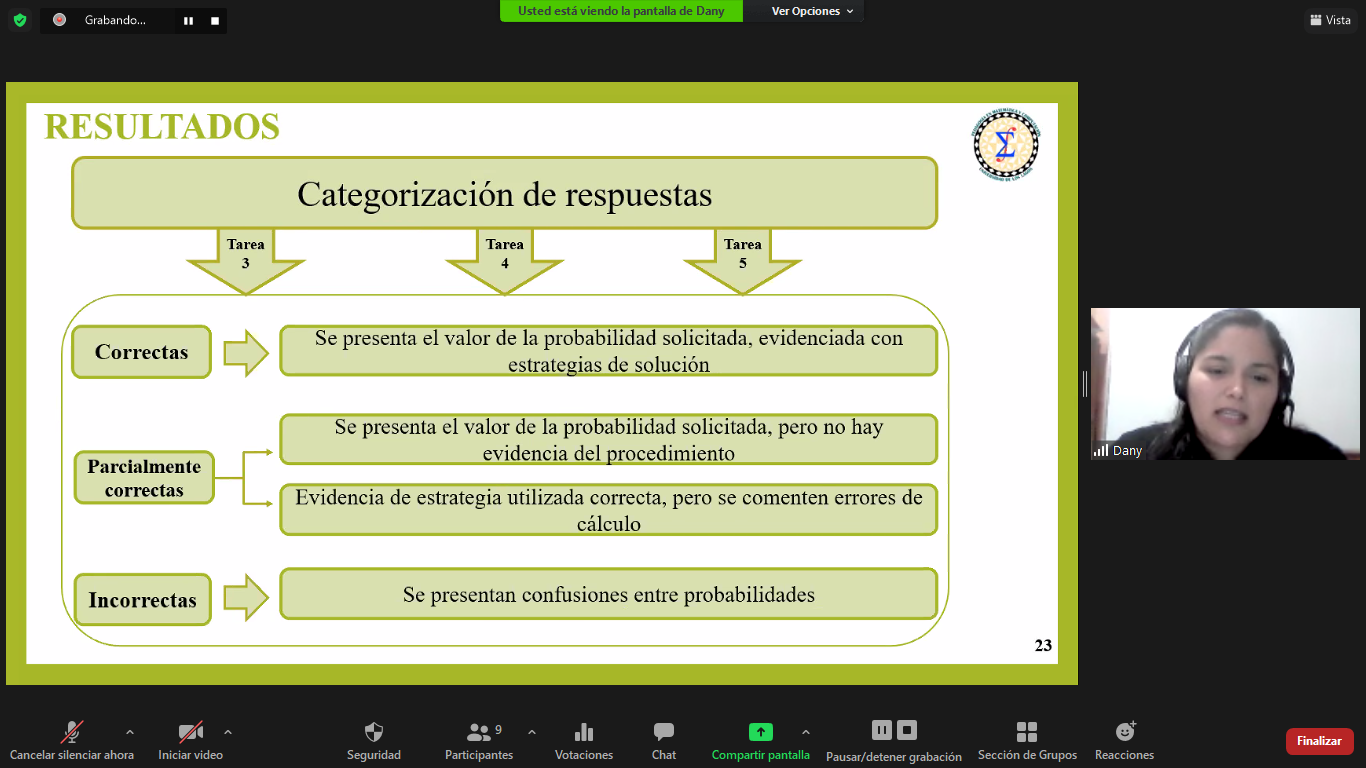This screenshot has width=1366, height=768.
Task: Open the Chat panel
Action: (664, 733)
